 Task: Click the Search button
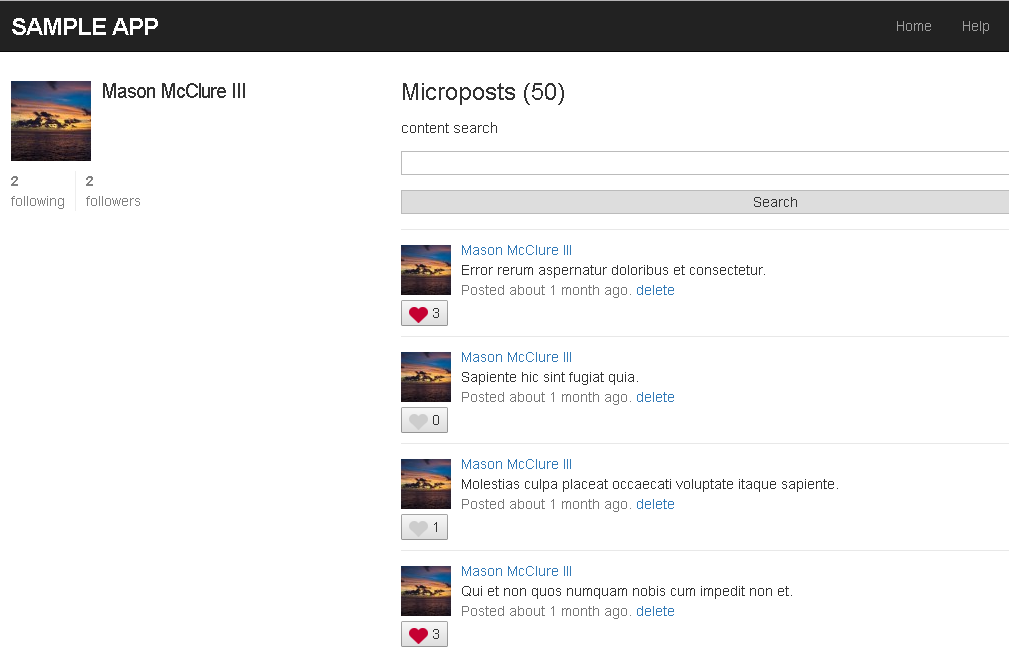(705, 202)
